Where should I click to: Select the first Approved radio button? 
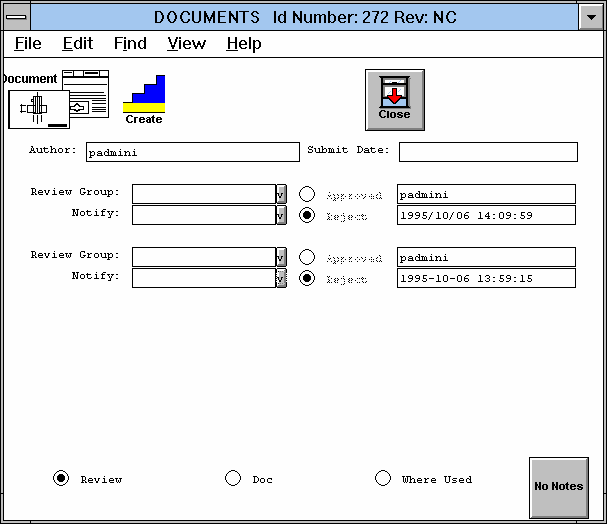(308, 194)
